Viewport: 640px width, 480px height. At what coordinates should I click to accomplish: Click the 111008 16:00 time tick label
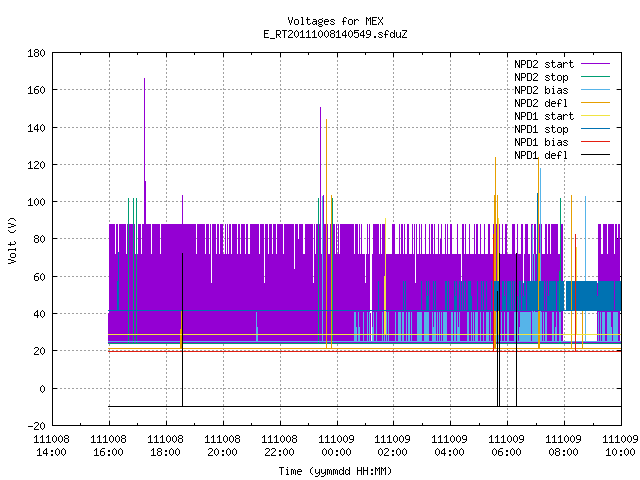pyautogui.click(x=109, y=446)
